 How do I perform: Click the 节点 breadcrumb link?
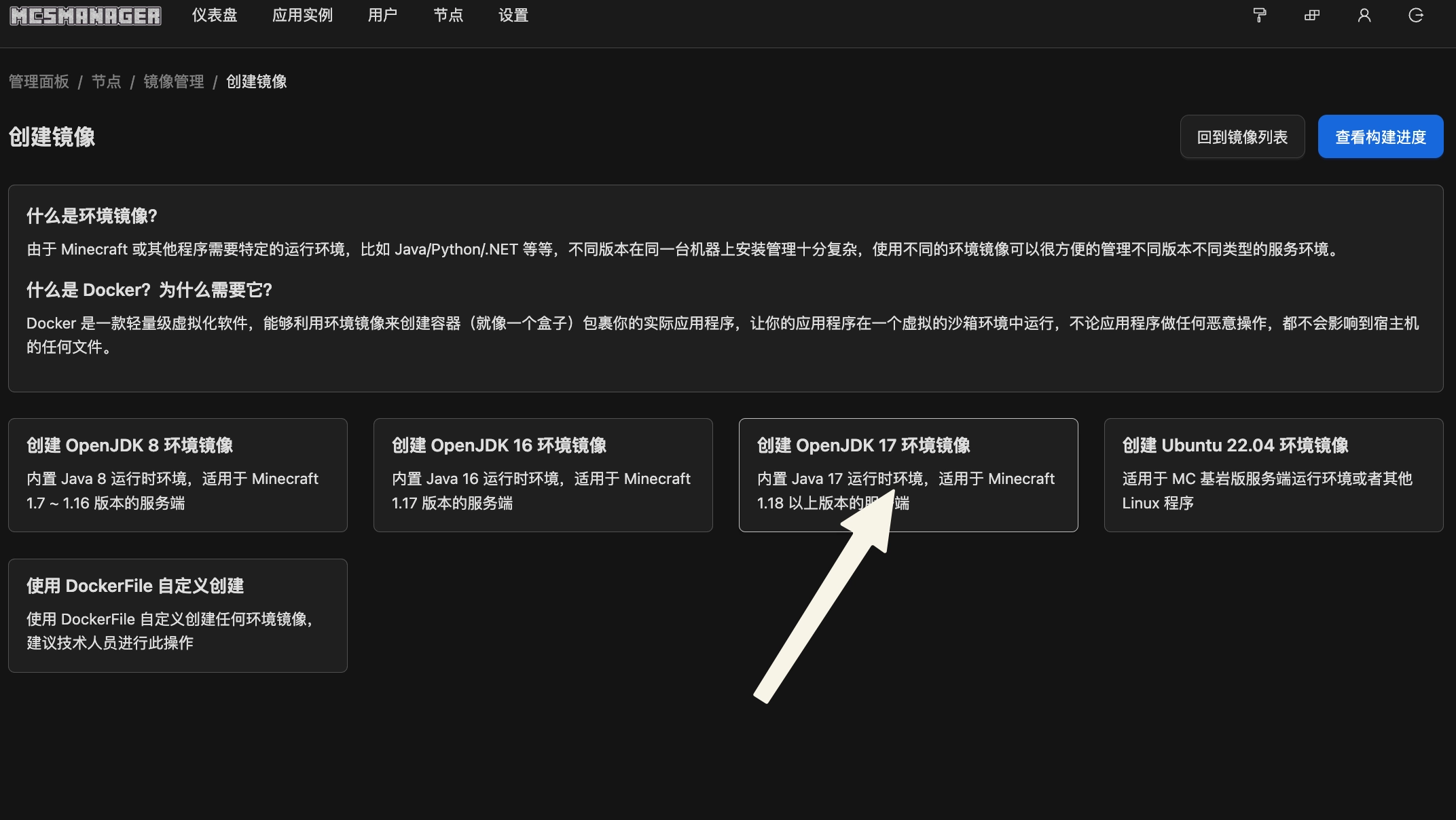point(107,82)
